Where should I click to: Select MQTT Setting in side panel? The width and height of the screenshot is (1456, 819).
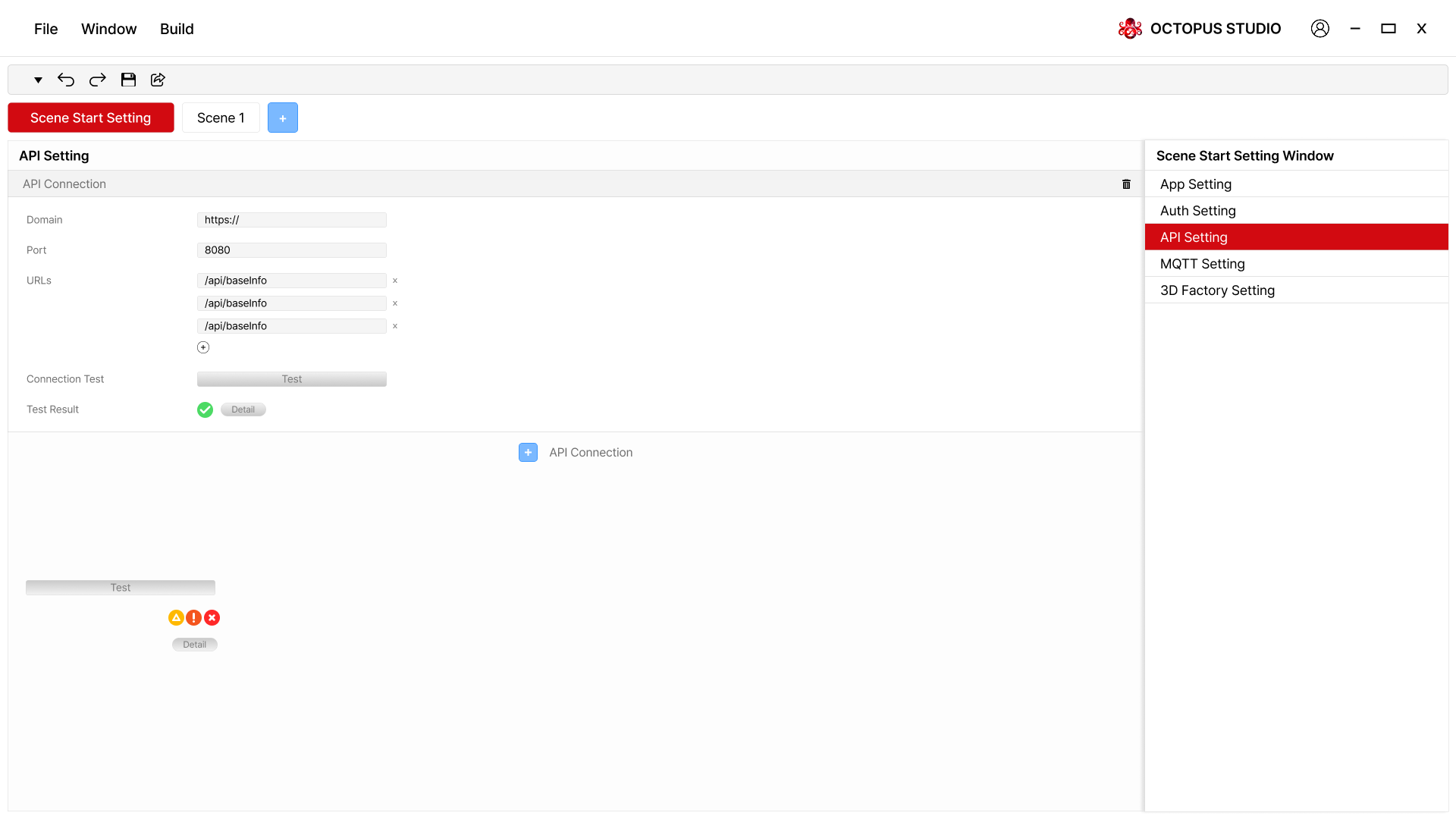(x=1202, y=264)
